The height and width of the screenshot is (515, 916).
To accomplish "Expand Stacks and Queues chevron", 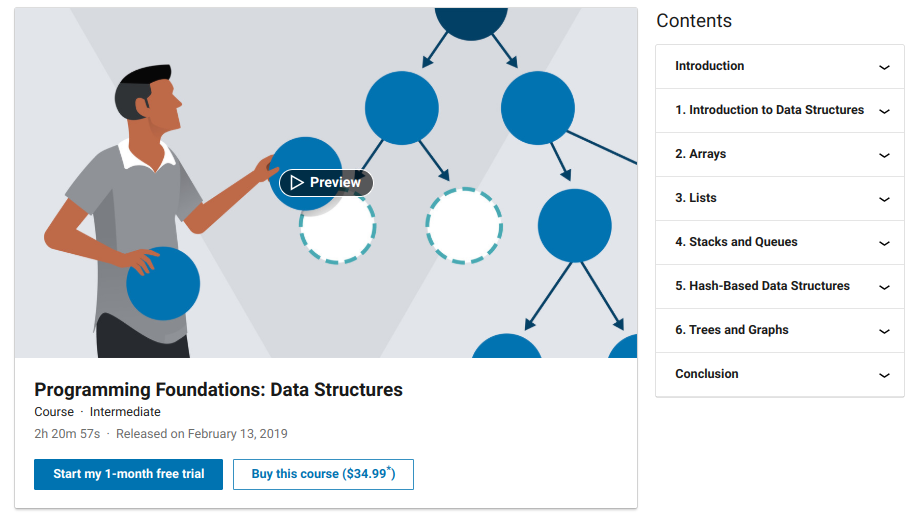I will tap(884, 243).
